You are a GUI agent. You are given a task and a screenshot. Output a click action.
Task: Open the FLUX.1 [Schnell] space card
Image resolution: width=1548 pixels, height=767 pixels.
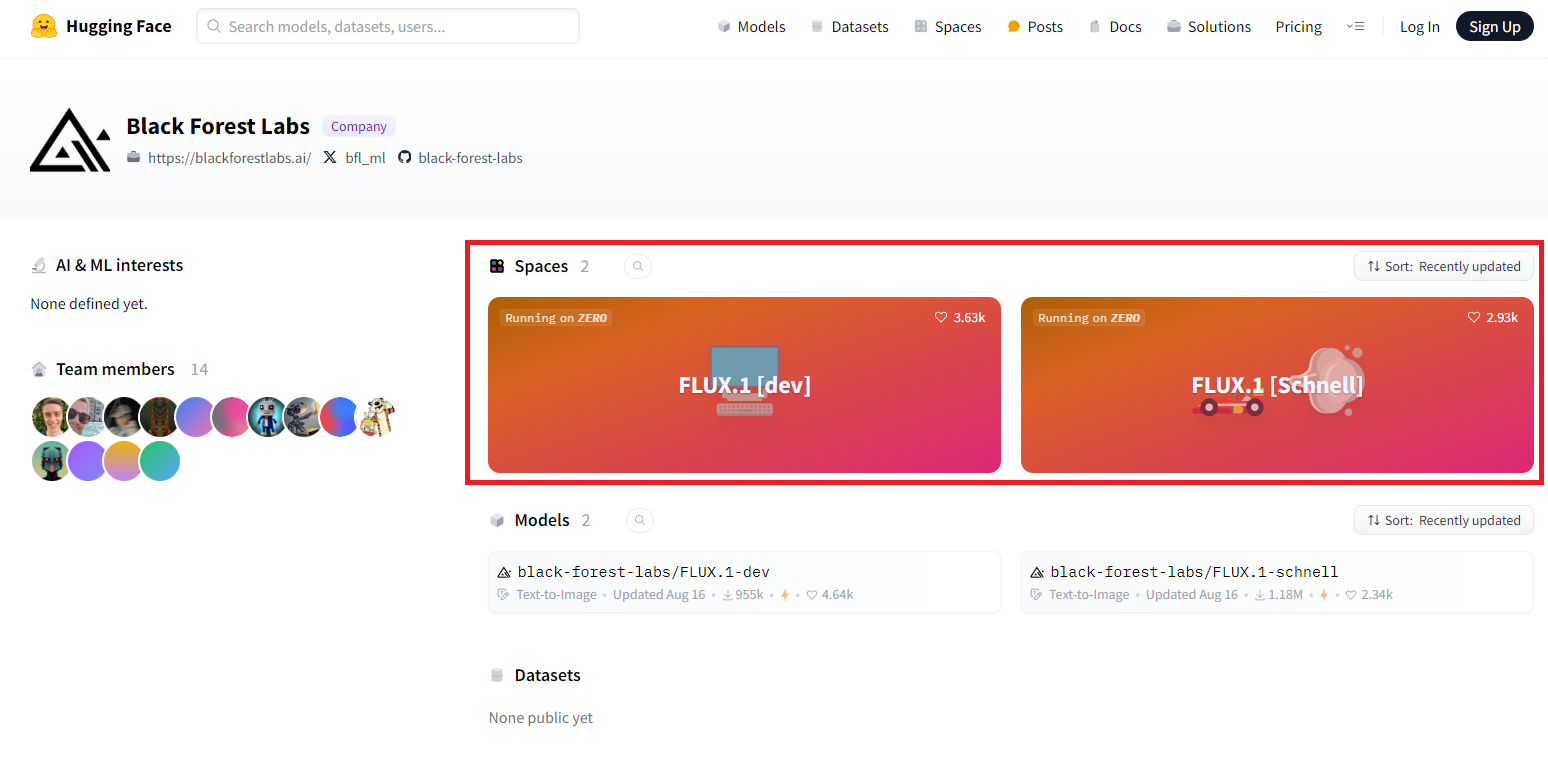click(x=1277, y=385)
